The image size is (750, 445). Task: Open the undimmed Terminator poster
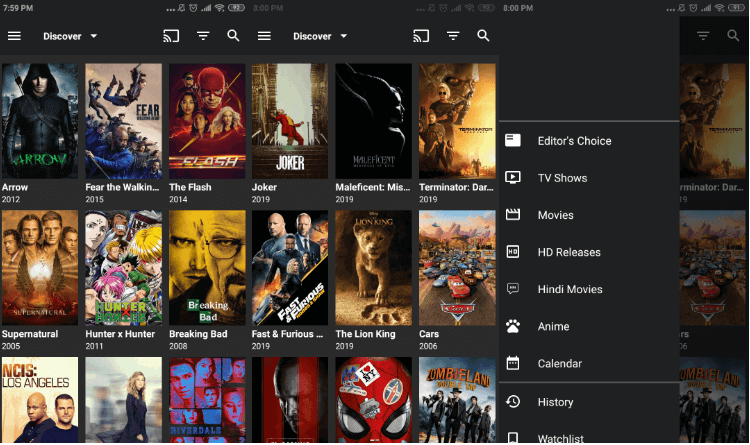point(457,121)
